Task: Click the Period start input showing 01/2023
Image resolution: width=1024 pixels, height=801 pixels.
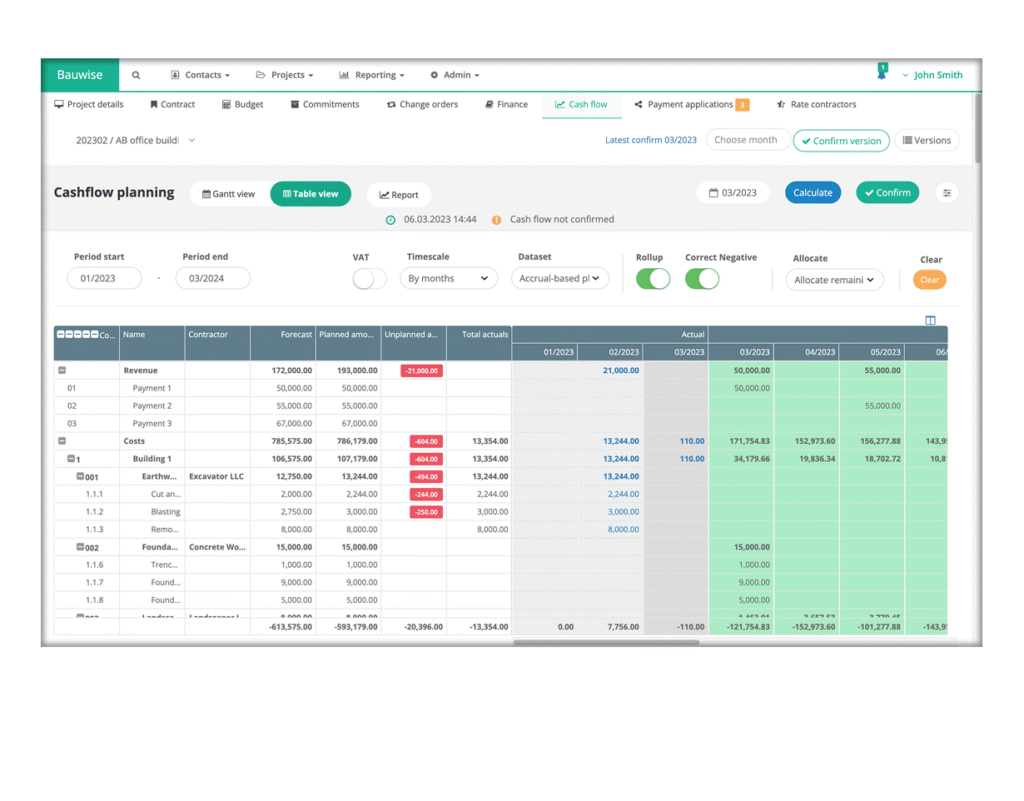Action: click(x=104, y=278)
